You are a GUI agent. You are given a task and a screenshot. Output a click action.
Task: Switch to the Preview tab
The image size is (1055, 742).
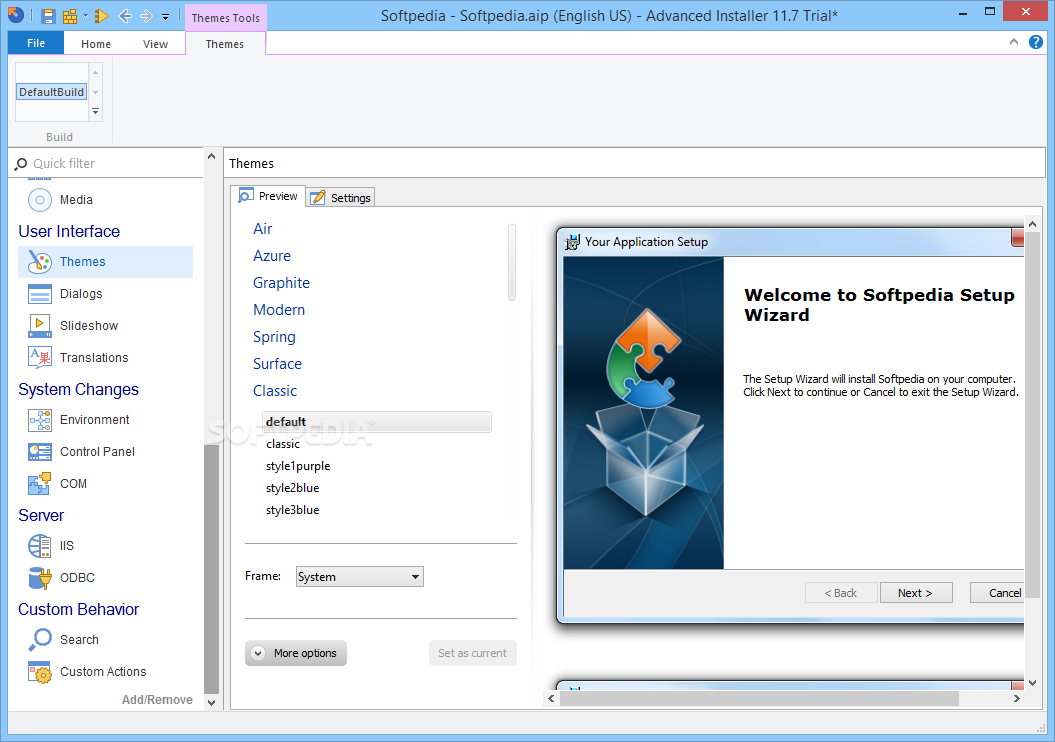(x=268, y=196)
